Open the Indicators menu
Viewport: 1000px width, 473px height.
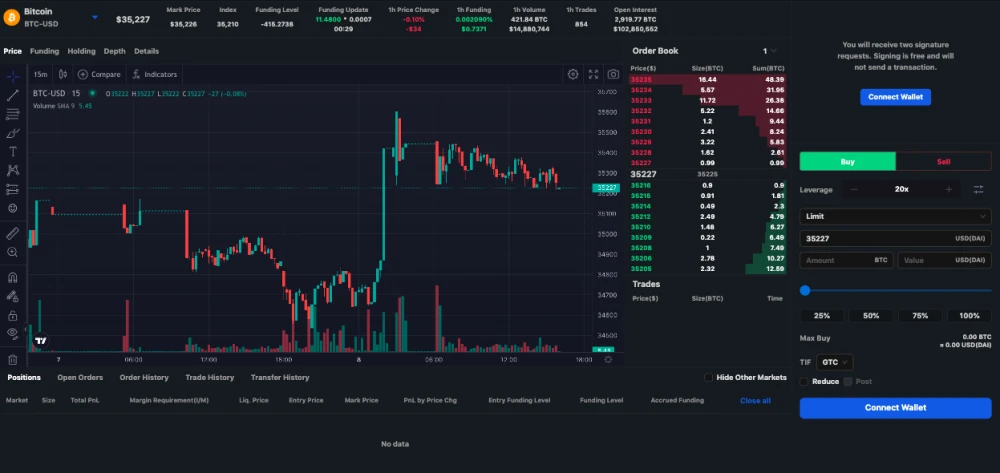154,75
